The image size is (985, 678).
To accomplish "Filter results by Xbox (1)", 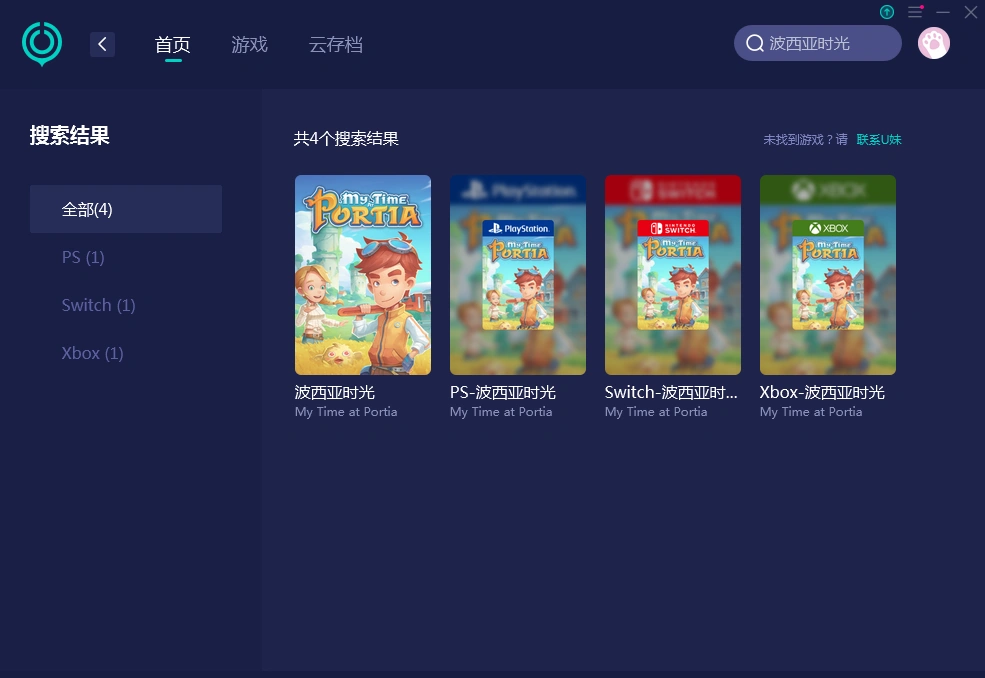I will [92, 353].
